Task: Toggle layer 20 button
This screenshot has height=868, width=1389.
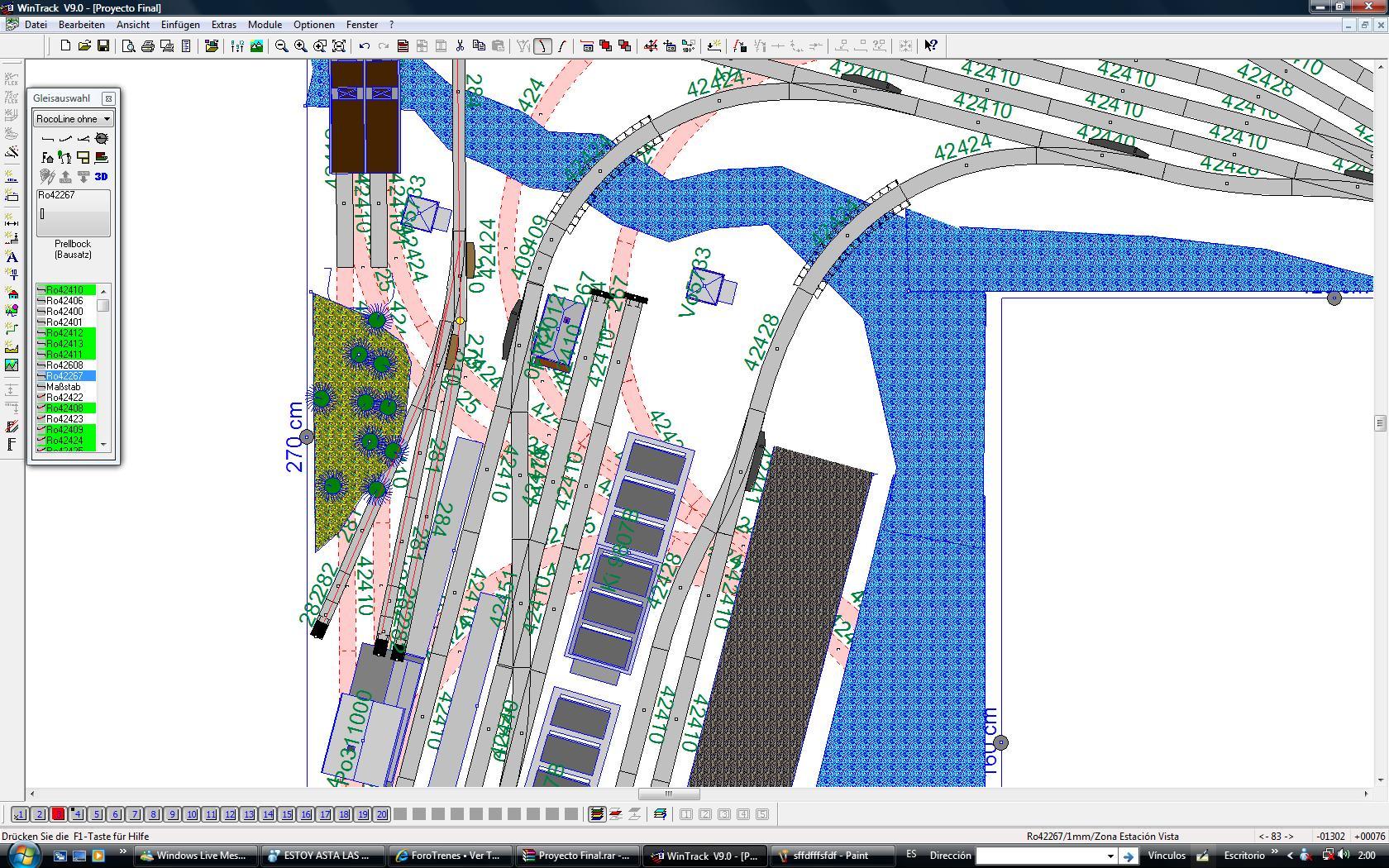Action: tap(381, 814)
